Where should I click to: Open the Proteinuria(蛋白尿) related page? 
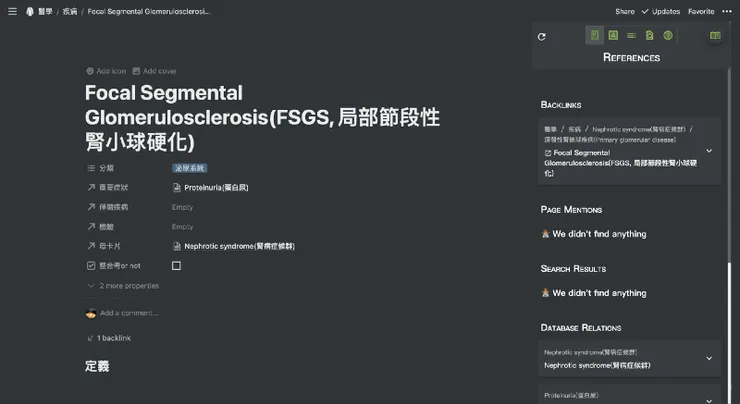coord(211,188)
